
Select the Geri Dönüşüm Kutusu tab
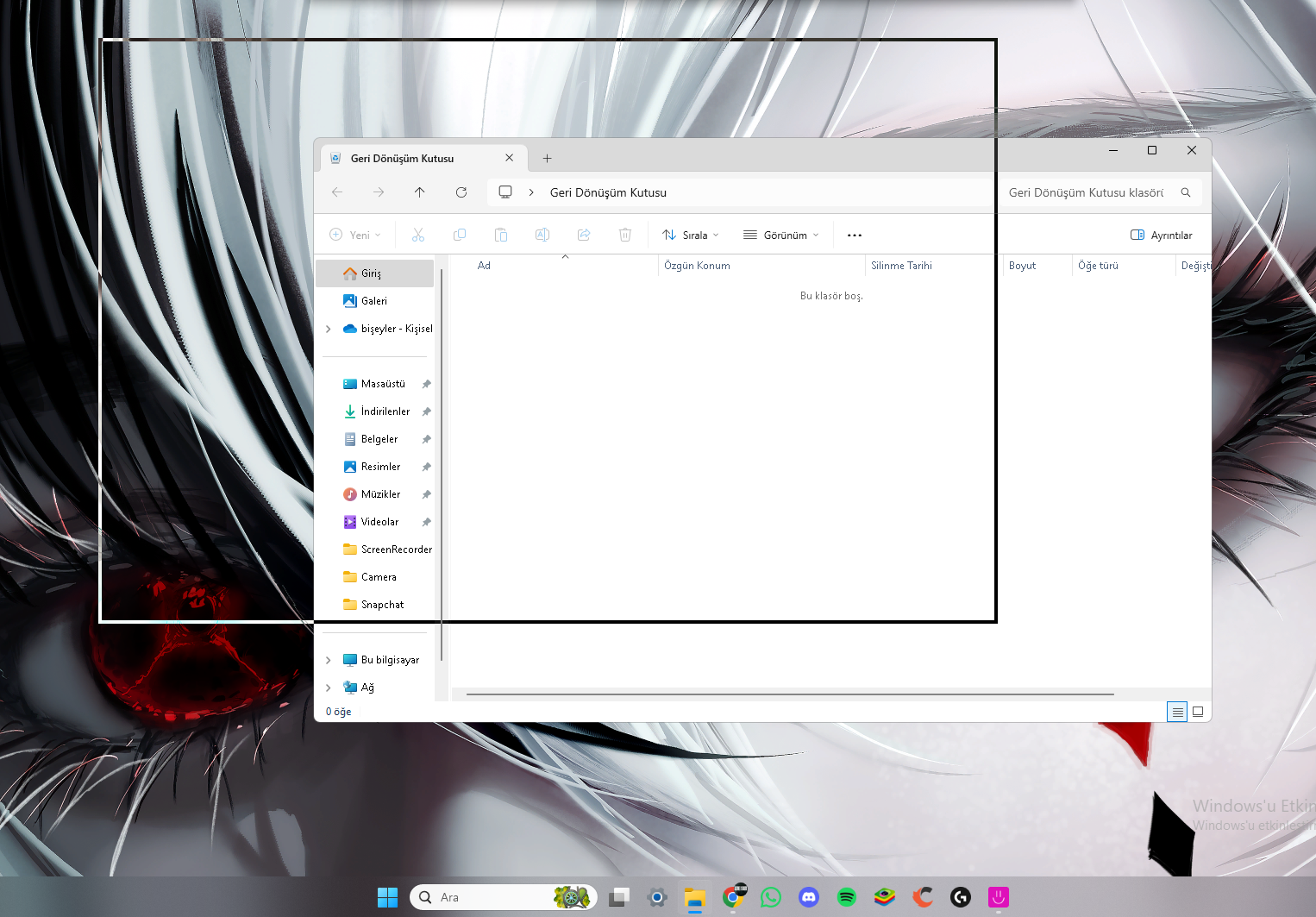click(403, 159)
